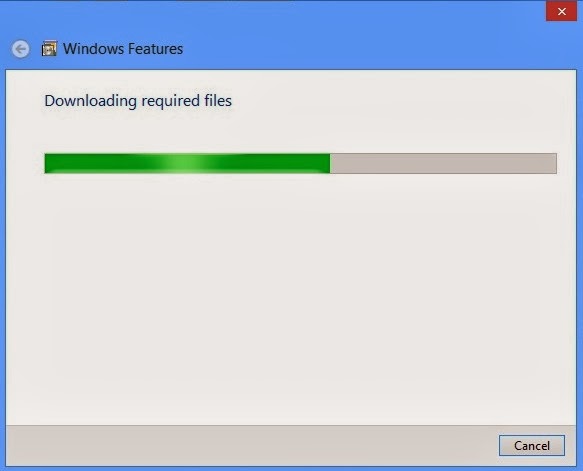Click the empty content area below progress bar
Viewport: 583px width, 471px height.
click(x=291, y=297)
